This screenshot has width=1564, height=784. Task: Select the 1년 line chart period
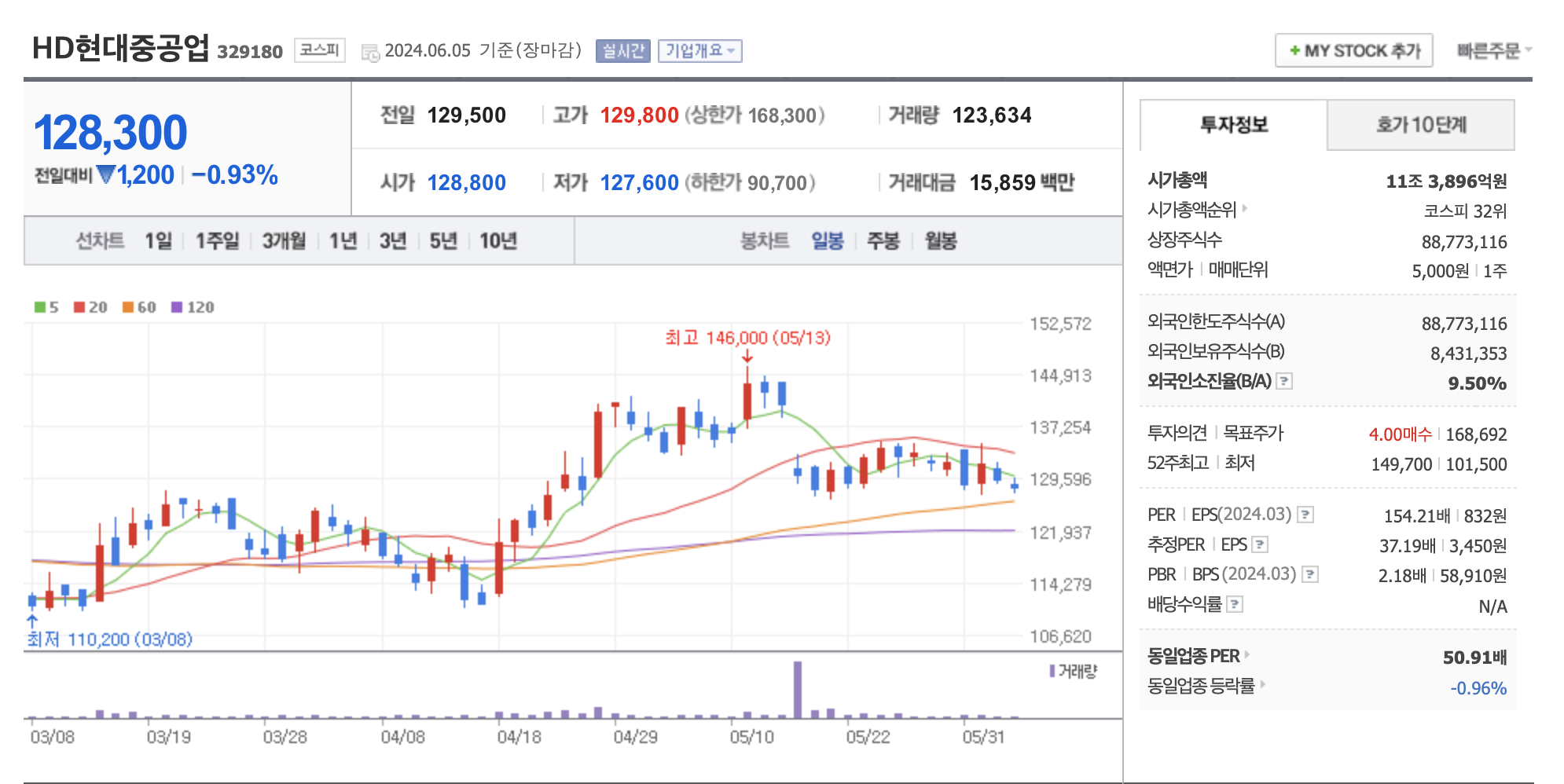pos(343,241)
